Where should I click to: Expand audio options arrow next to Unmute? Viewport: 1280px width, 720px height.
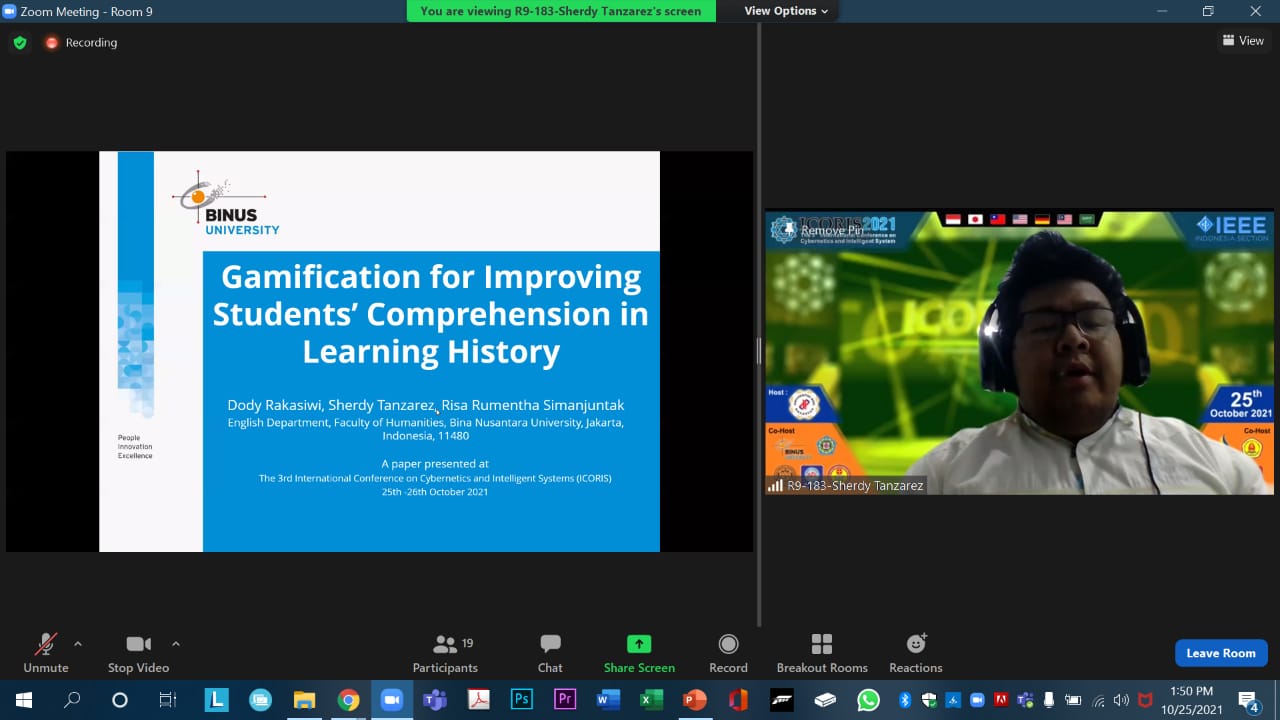[78, 644]
